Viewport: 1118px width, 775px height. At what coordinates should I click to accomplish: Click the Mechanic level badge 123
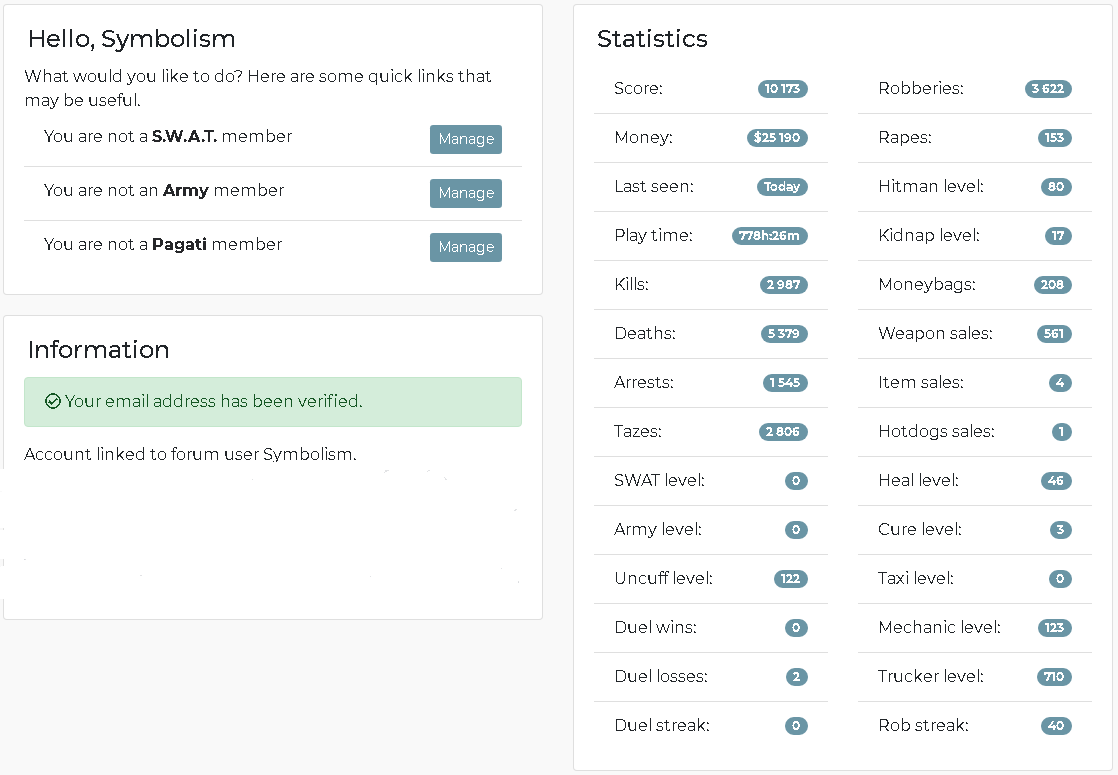pyautogui.click(x=1055, y=627)
